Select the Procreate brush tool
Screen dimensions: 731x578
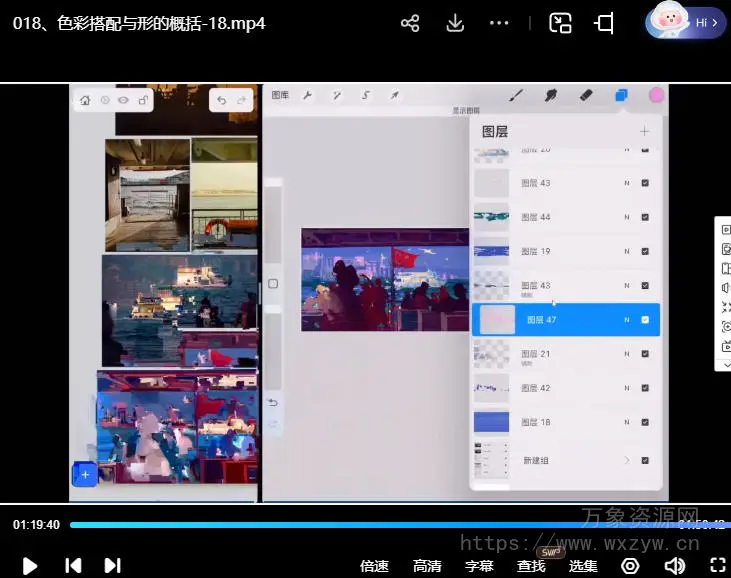coord(516,95)
